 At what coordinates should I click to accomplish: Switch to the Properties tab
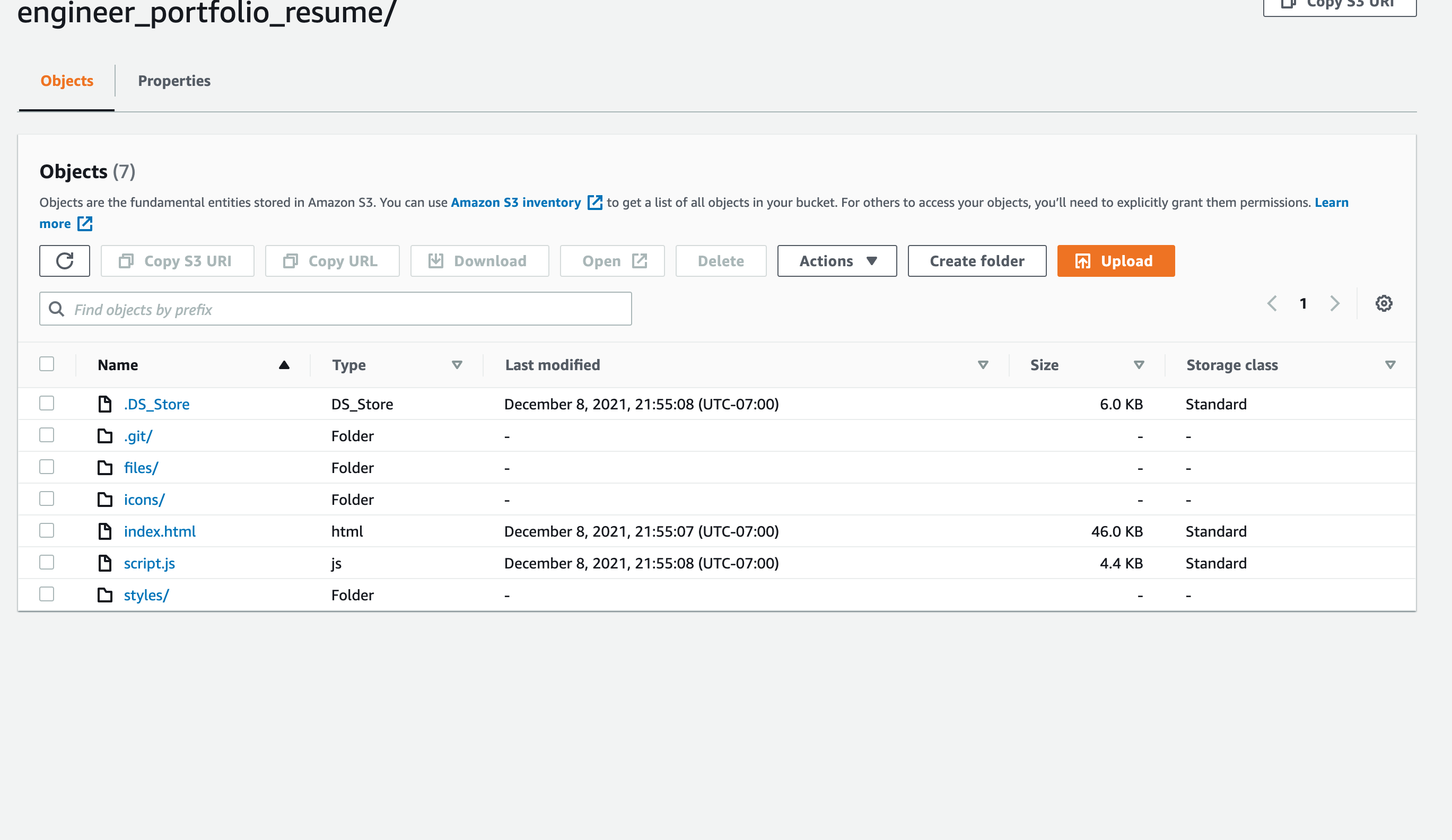pyautogui.click(x=174, y=81)
